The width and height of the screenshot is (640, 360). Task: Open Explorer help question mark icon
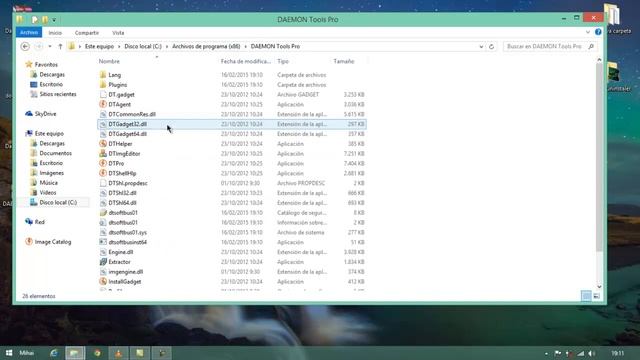tap(598, 32)
